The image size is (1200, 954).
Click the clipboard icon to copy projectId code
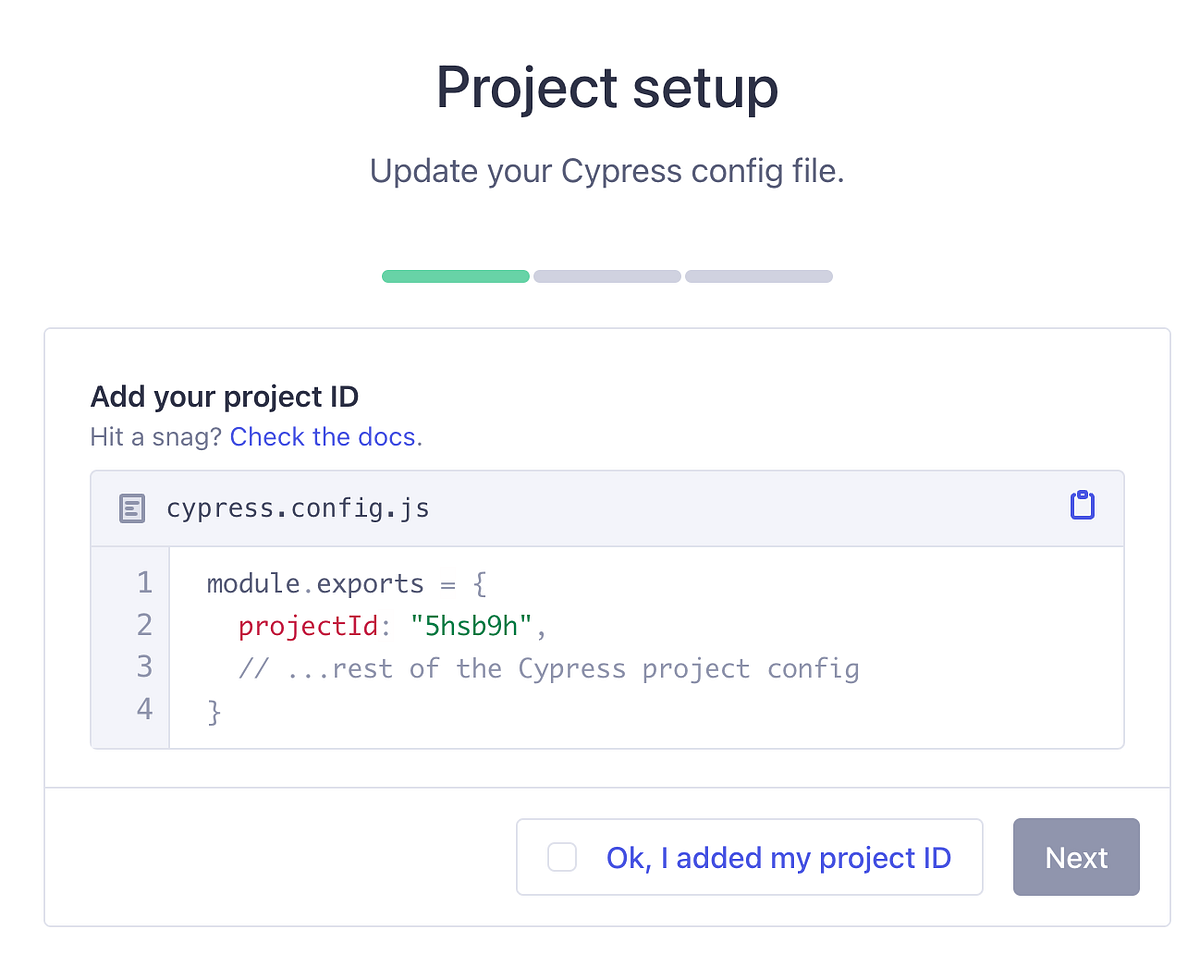click(1082, 506)
